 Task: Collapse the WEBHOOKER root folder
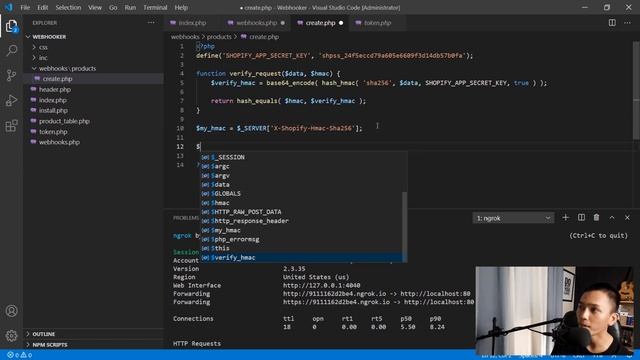pyautogui.click(x=94, y=37)
